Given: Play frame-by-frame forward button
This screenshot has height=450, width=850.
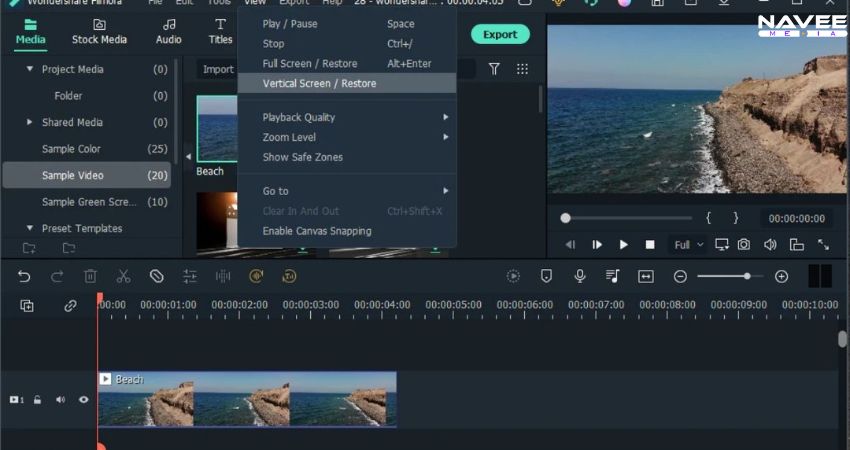Looking at the screenshot, I should point(597,245).
